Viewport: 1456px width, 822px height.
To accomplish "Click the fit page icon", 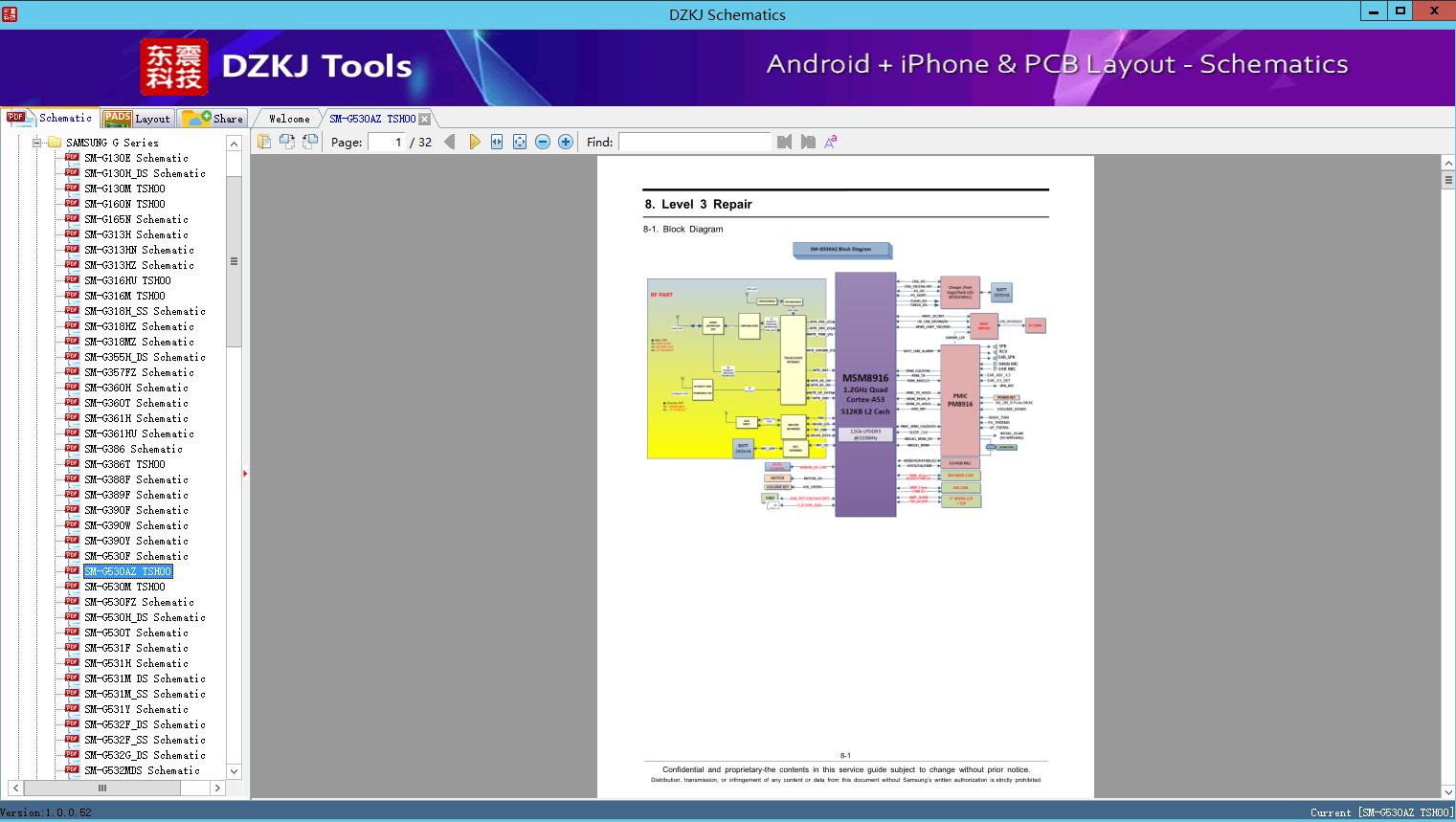I will [x=520, y=142].
